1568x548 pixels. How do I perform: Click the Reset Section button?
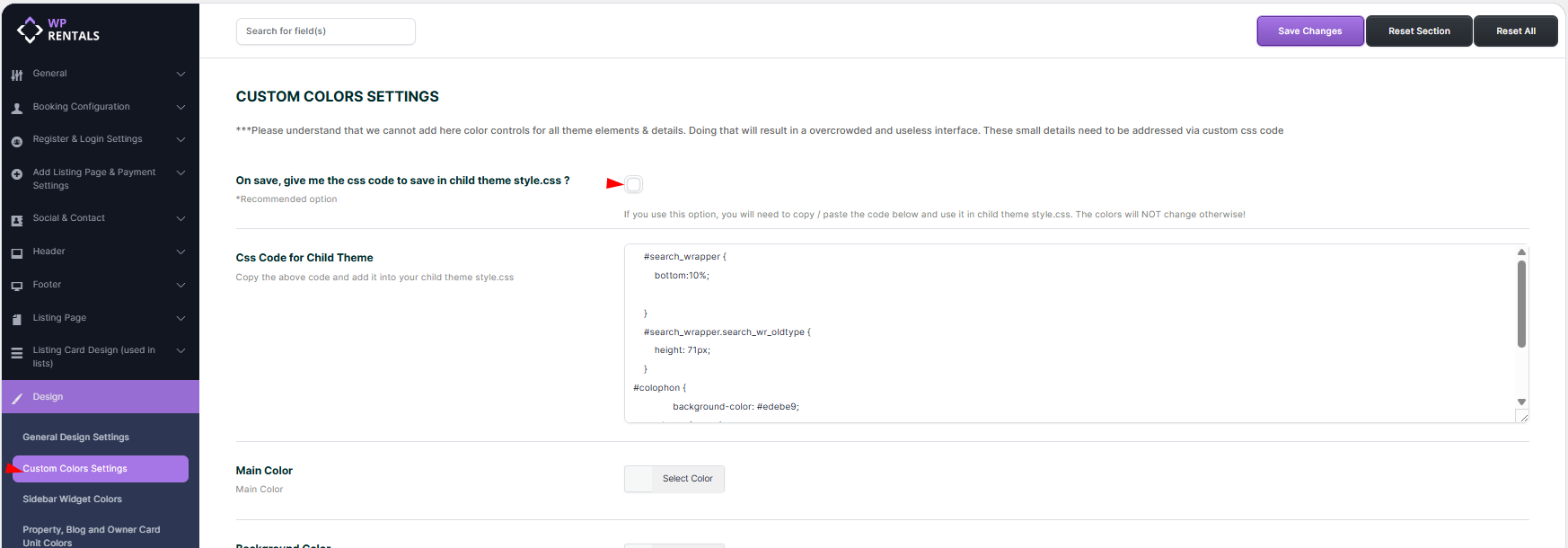tap(1419, 31)
